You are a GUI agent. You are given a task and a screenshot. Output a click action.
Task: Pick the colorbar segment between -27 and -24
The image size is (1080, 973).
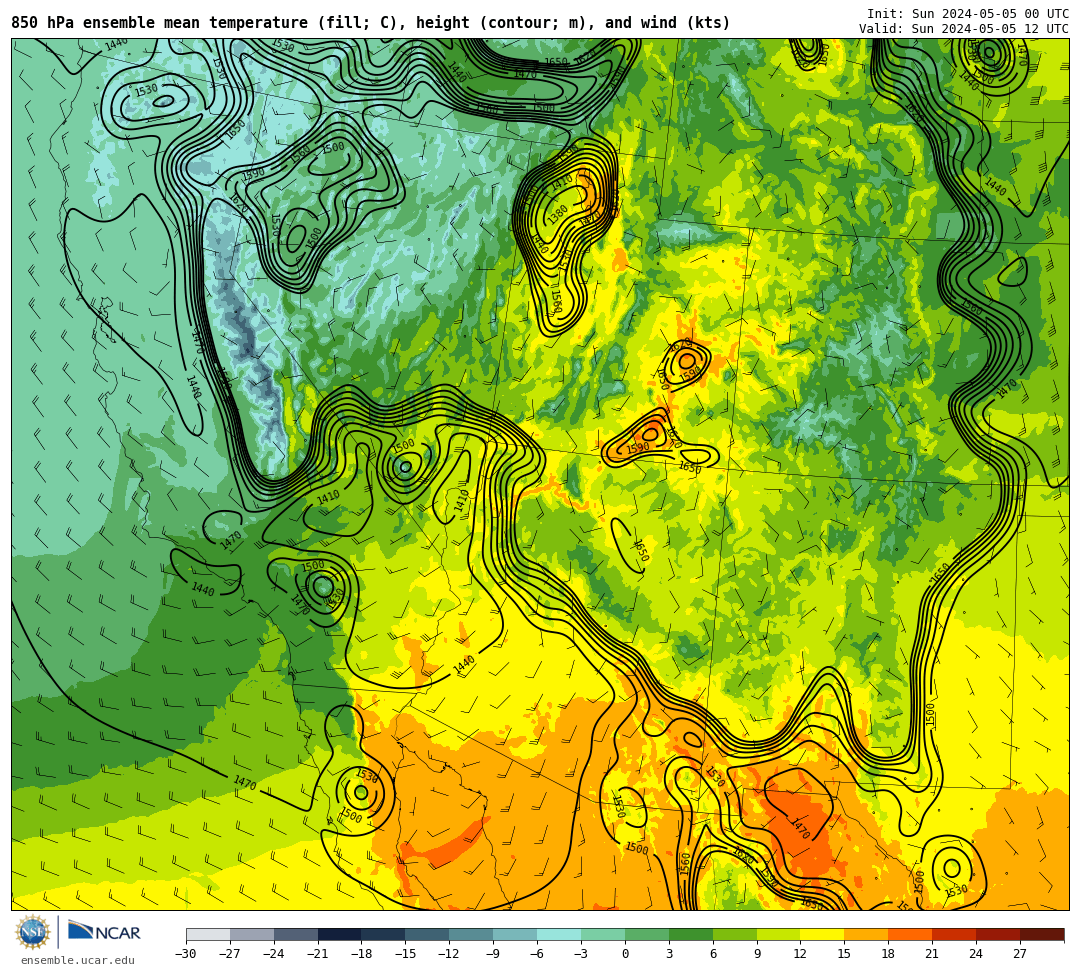[x=252, y=934]
